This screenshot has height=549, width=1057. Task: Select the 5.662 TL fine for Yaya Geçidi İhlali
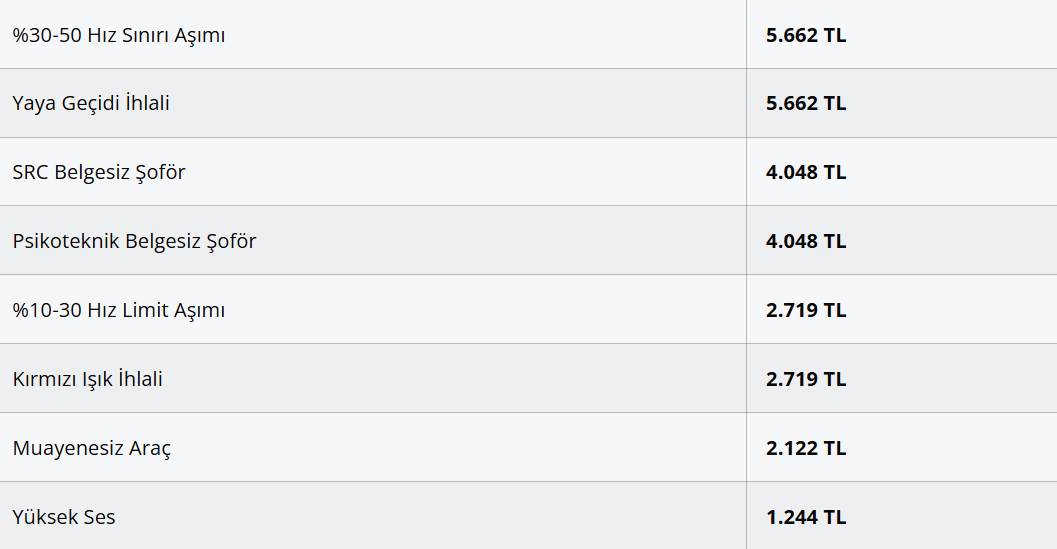pos(806,103)
